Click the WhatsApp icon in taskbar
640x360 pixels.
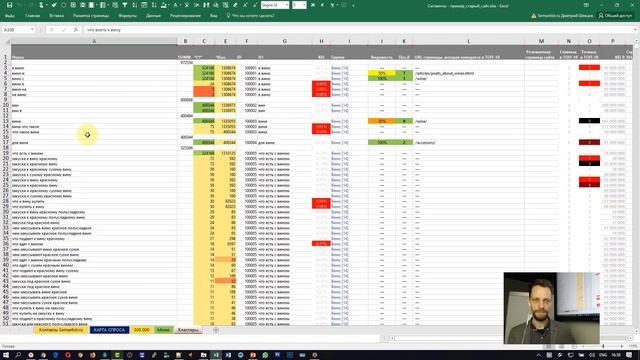point(265,355)
